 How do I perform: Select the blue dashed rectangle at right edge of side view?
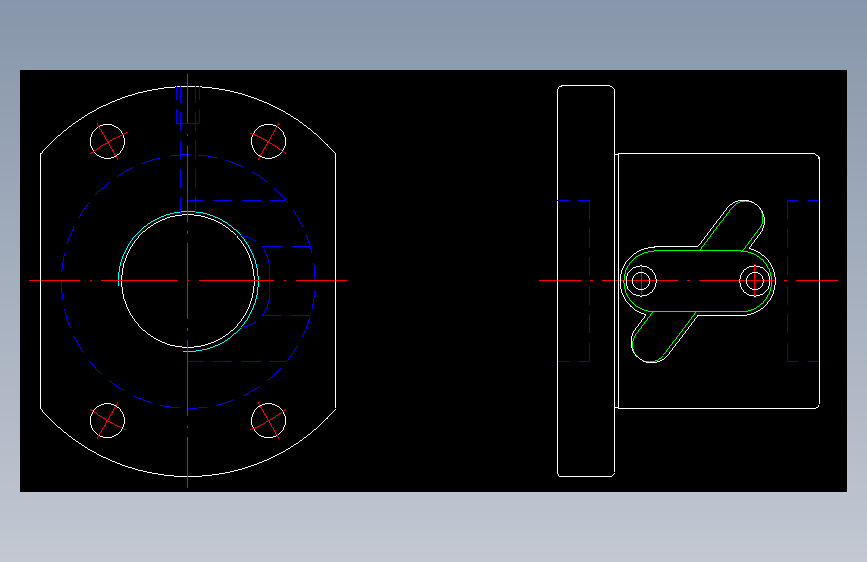pos(803,281)
